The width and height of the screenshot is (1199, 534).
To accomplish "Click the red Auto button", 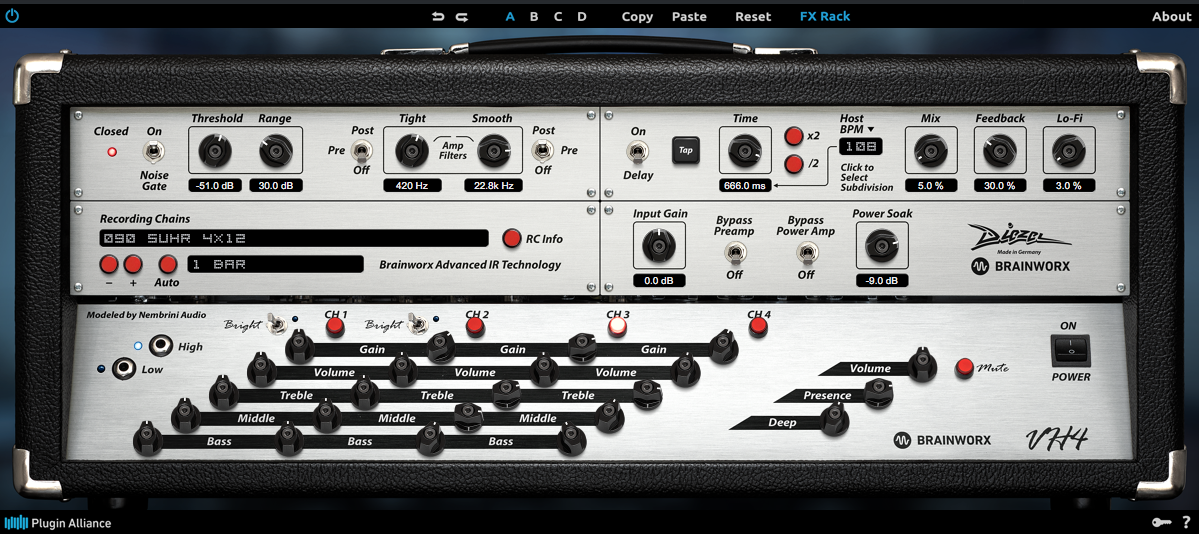I will [x=167, y=265].
